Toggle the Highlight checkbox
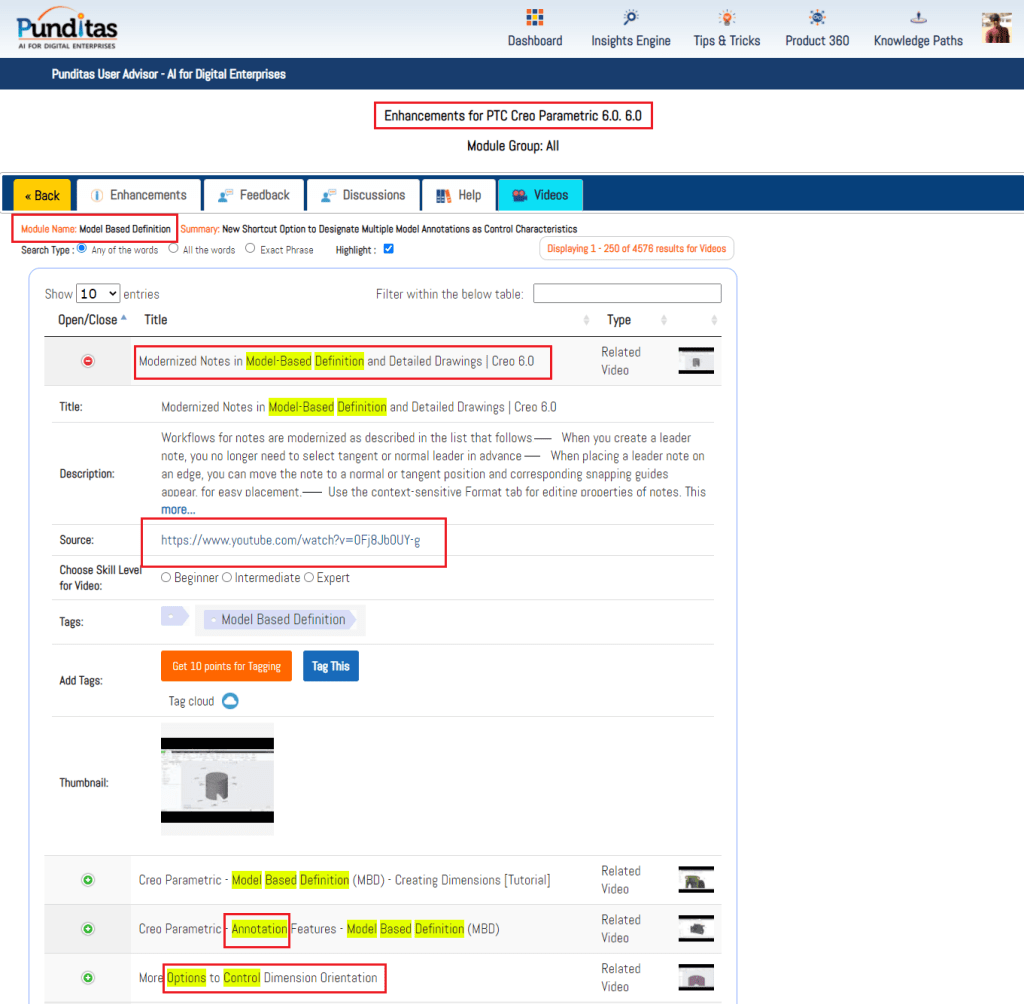This screenshot has height=1004, width=1024. click(389, 249)
